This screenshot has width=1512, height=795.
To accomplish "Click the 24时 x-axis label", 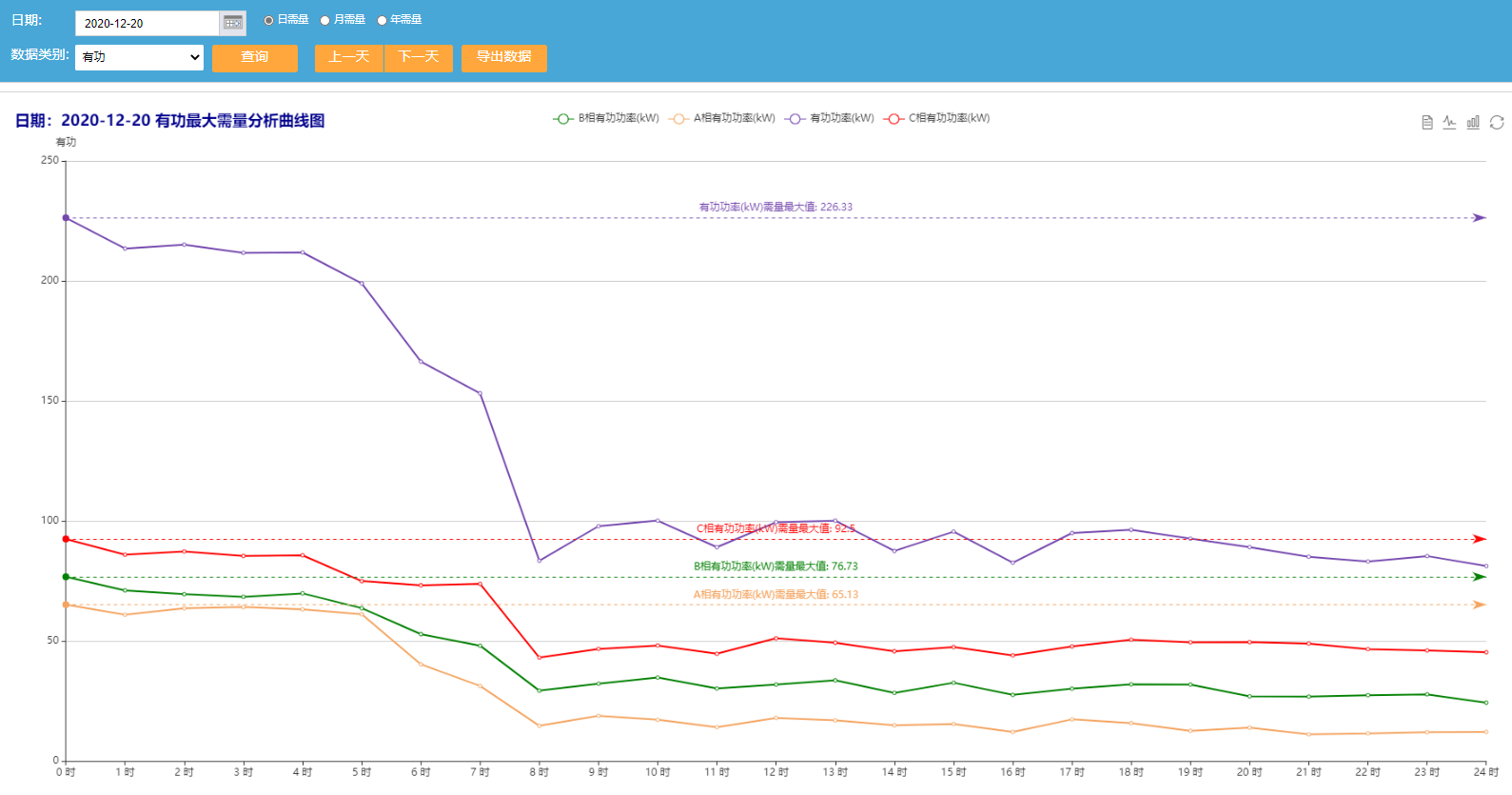I will [1485, 772].
